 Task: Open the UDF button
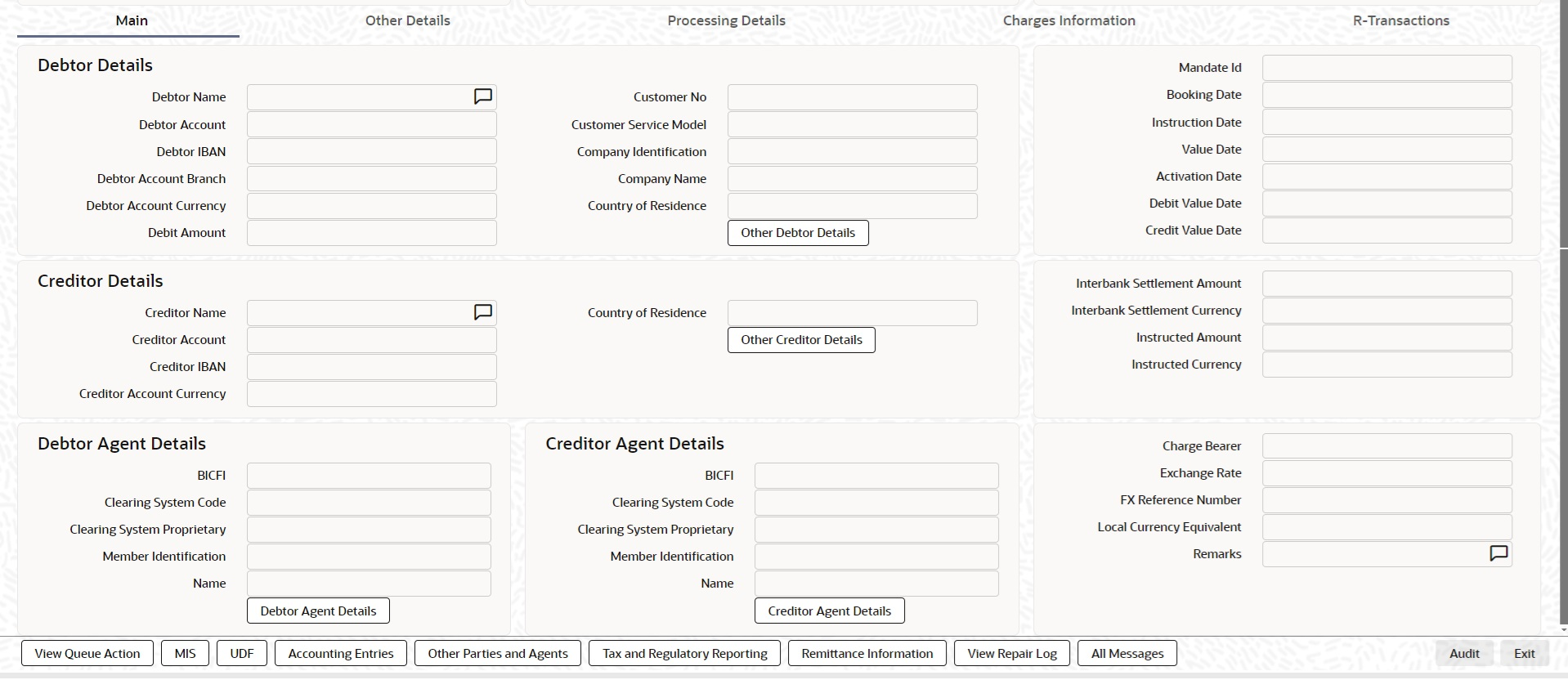click(242, 654)
